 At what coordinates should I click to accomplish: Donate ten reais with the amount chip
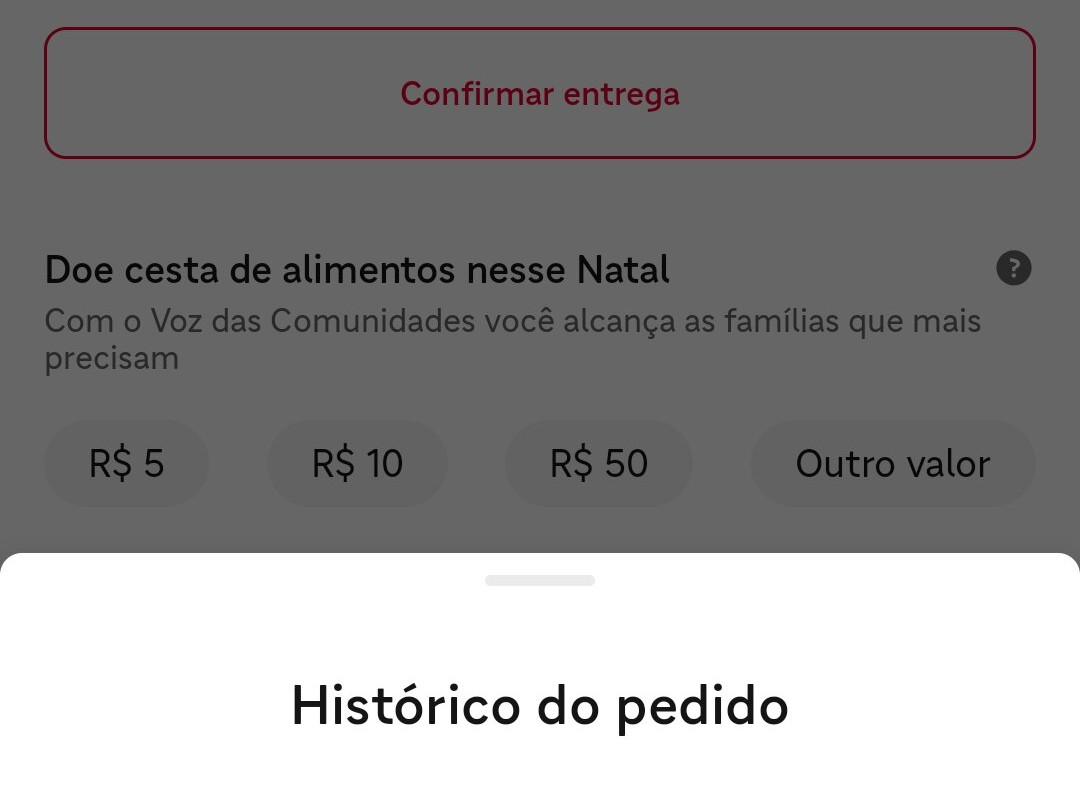coord(357,463)
